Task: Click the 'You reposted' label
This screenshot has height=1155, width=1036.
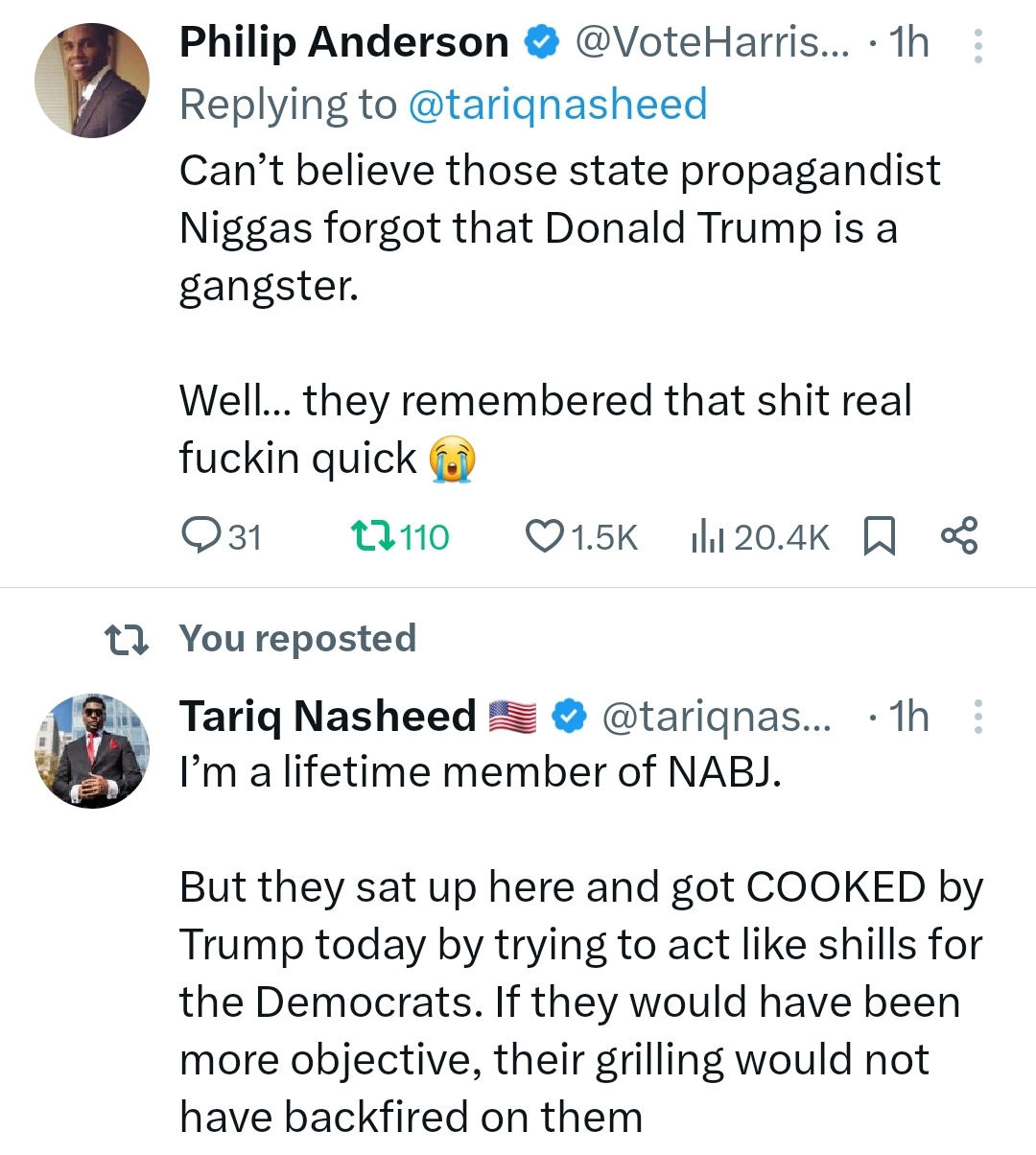Action: click(297, 638)
